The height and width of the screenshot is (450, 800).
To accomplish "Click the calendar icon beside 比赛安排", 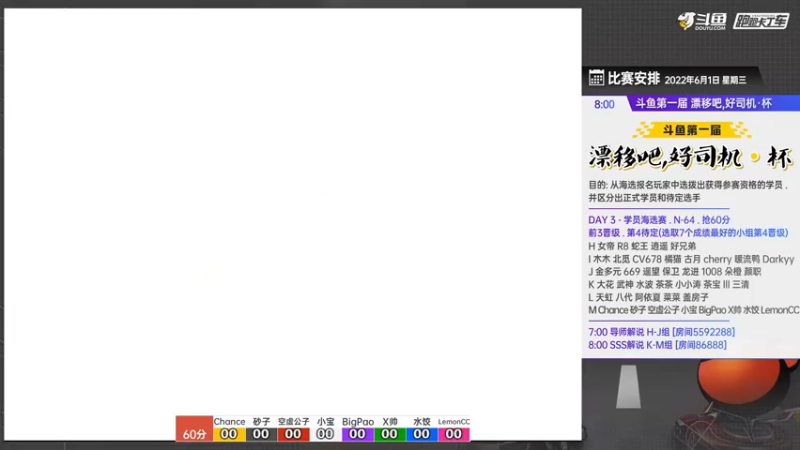I will click(x=596, y=78).
